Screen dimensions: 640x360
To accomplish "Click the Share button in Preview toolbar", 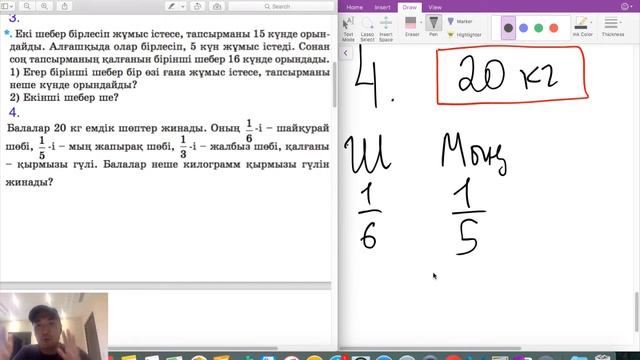I will point(64,6).
